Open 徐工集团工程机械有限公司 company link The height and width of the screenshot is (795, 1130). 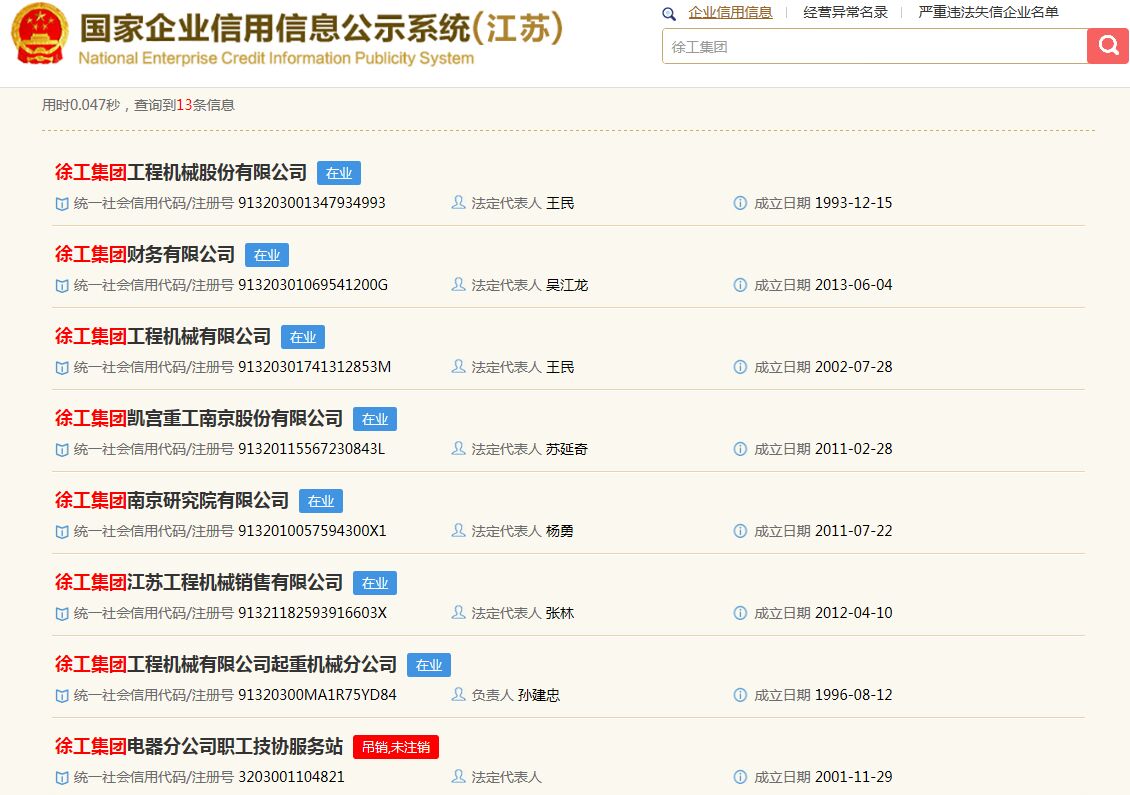click(163, 337)
